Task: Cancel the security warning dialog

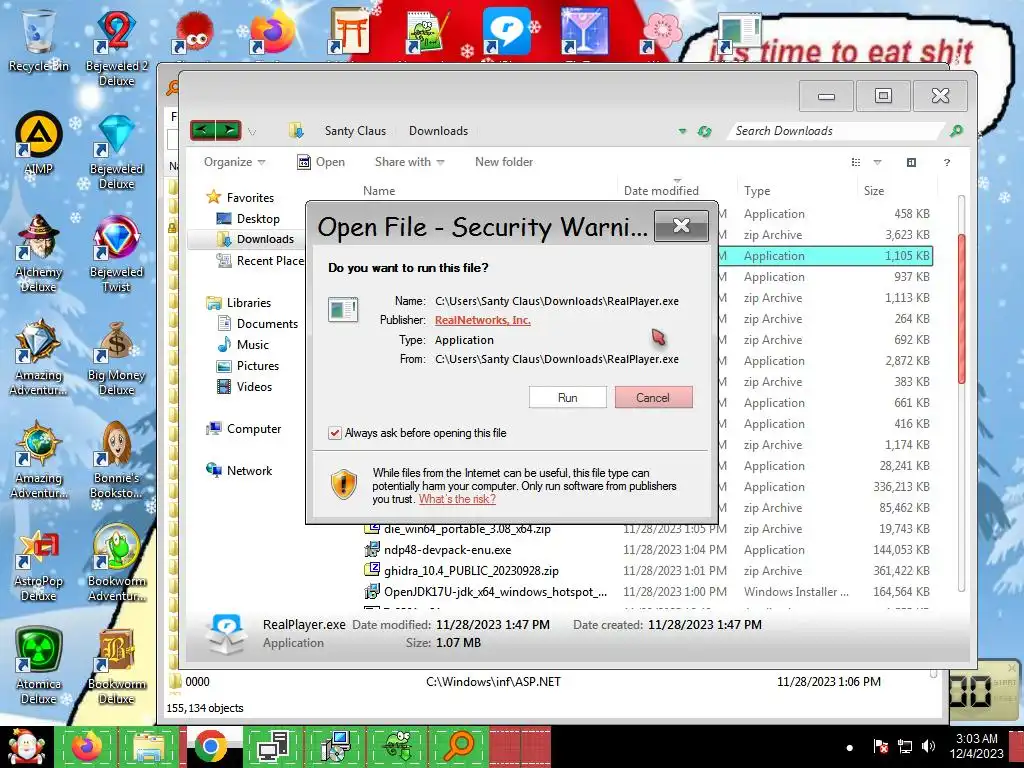Action: pos(653,397)
